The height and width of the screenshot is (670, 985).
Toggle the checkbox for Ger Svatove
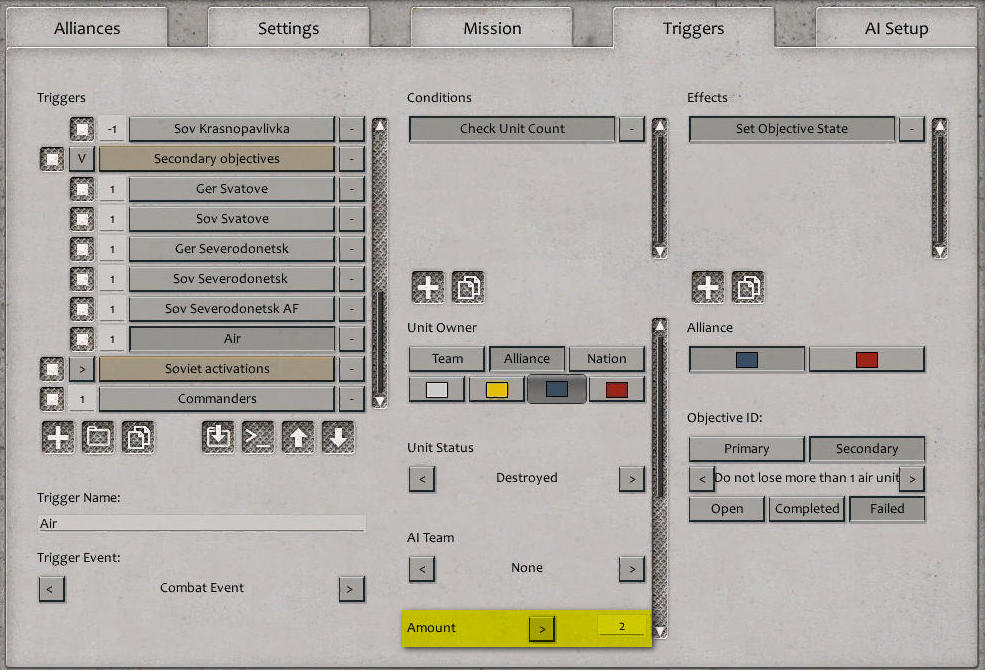pyautogui.click(x=82, y=189)
